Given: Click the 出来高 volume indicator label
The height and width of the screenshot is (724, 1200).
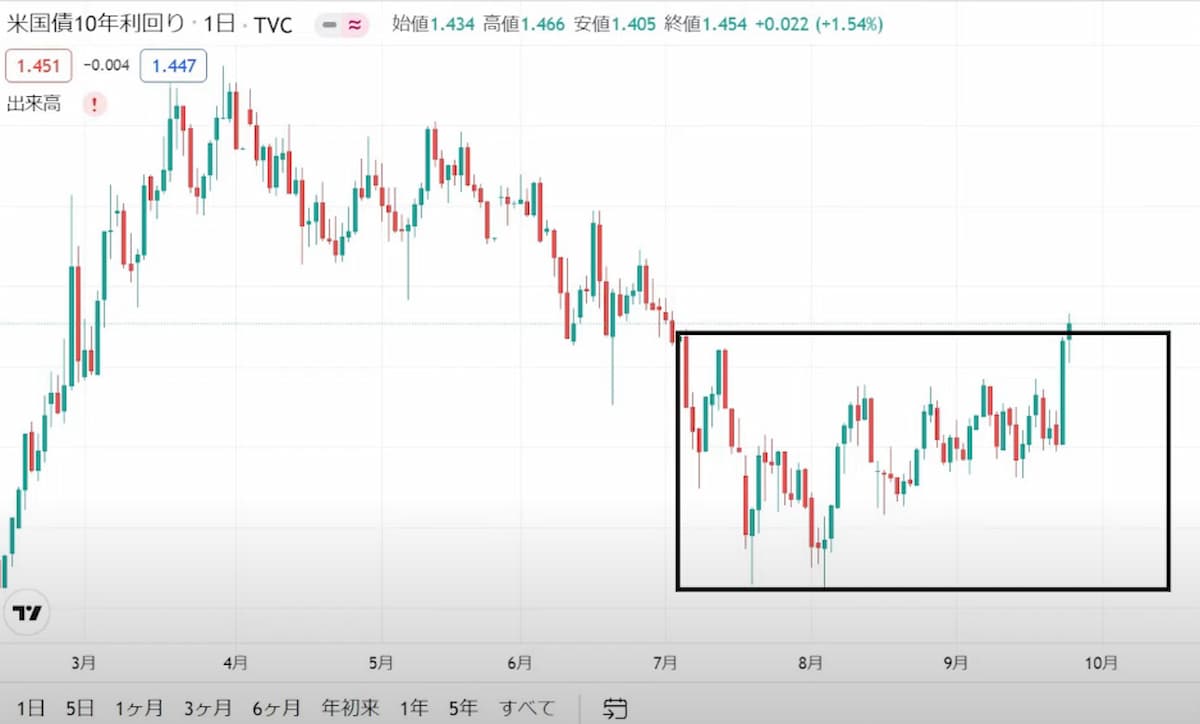Looking at the screenshot, I should pos(34,104).
